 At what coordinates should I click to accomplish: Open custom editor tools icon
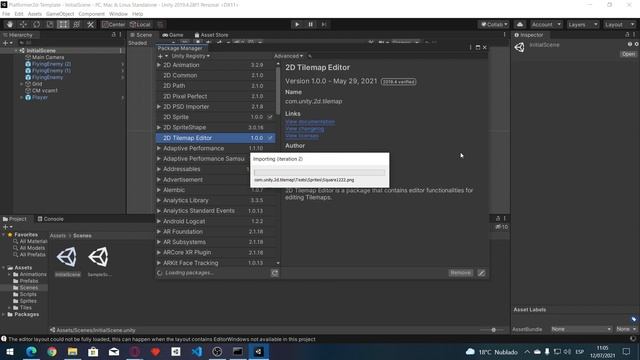90,24
